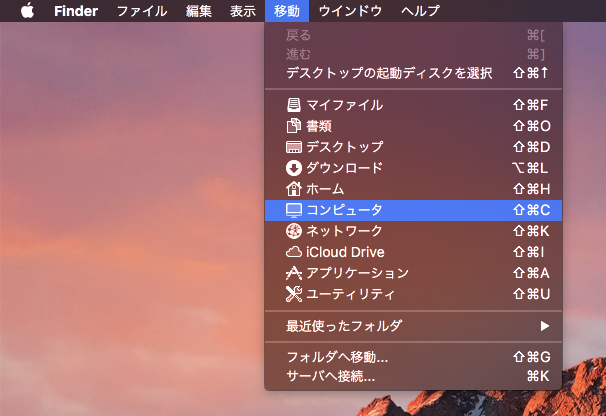Click the ダウンロード down-arrow icon
Viewport: 606px width, 416px height.
pyautogui.click(x=294, y=168)
